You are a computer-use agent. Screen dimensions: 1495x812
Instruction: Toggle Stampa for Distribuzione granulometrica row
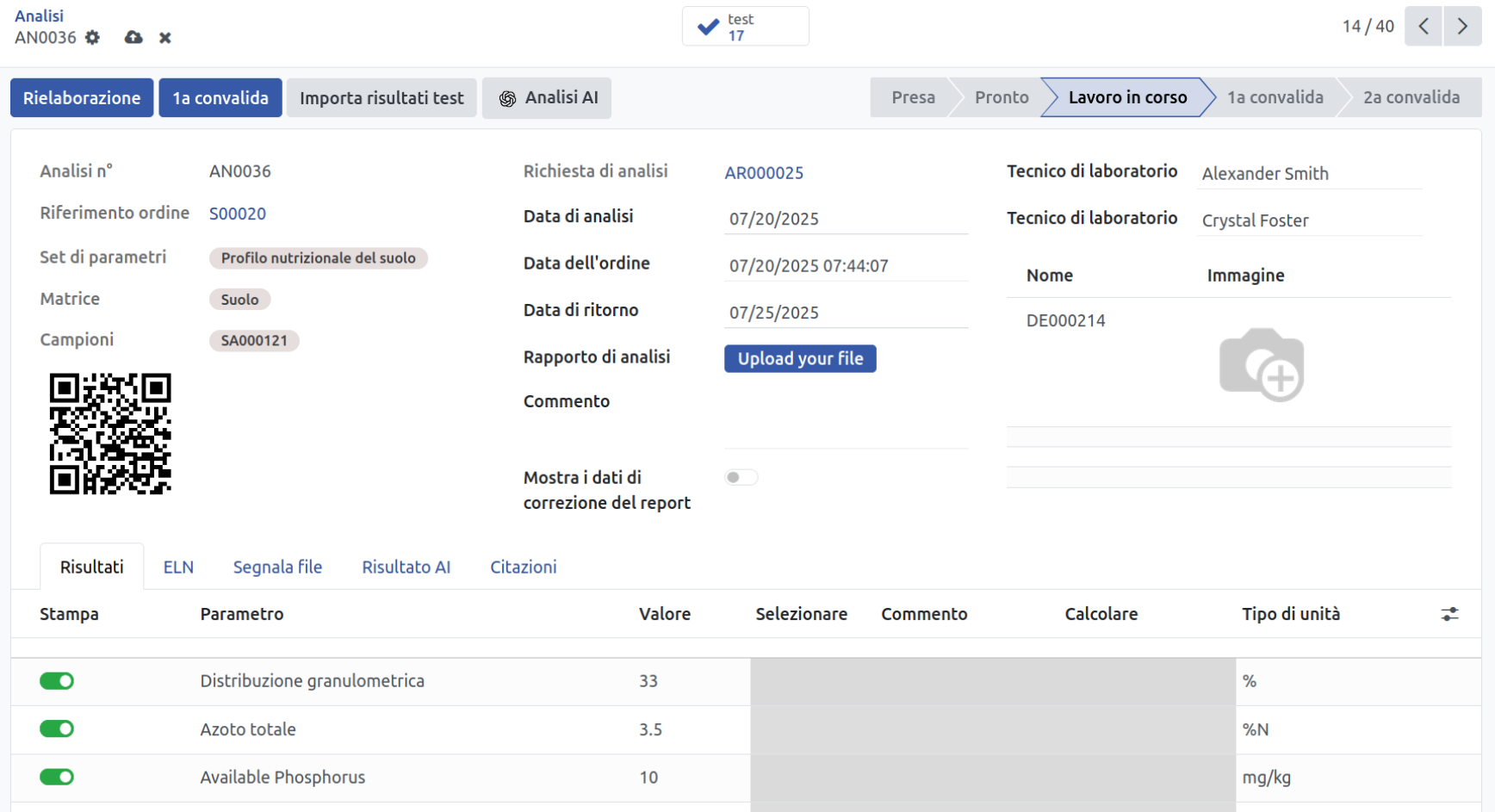(x=57, y=681)
